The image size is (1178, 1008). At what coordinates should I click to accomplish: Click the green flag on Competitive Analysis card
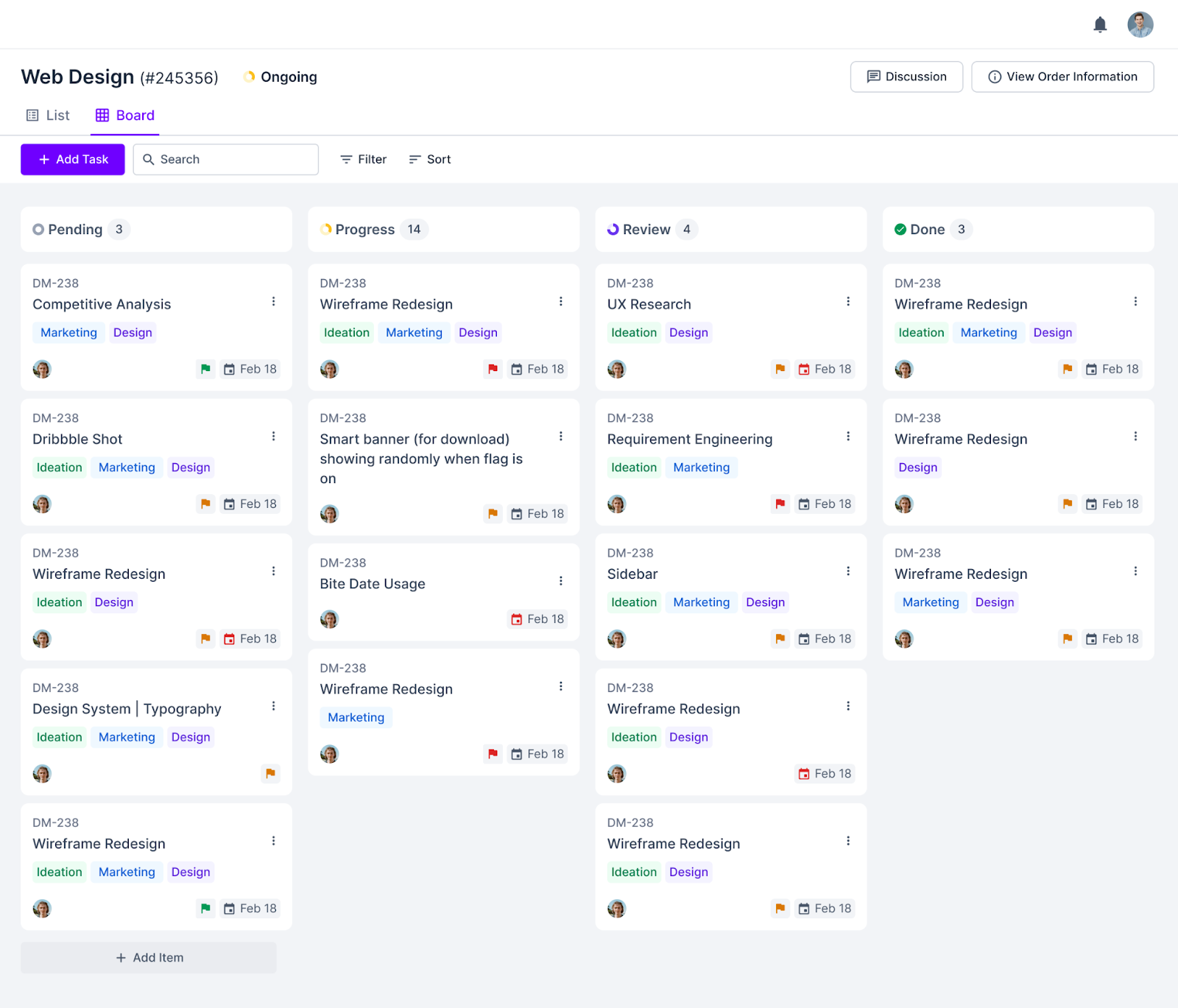click(205, 369)
